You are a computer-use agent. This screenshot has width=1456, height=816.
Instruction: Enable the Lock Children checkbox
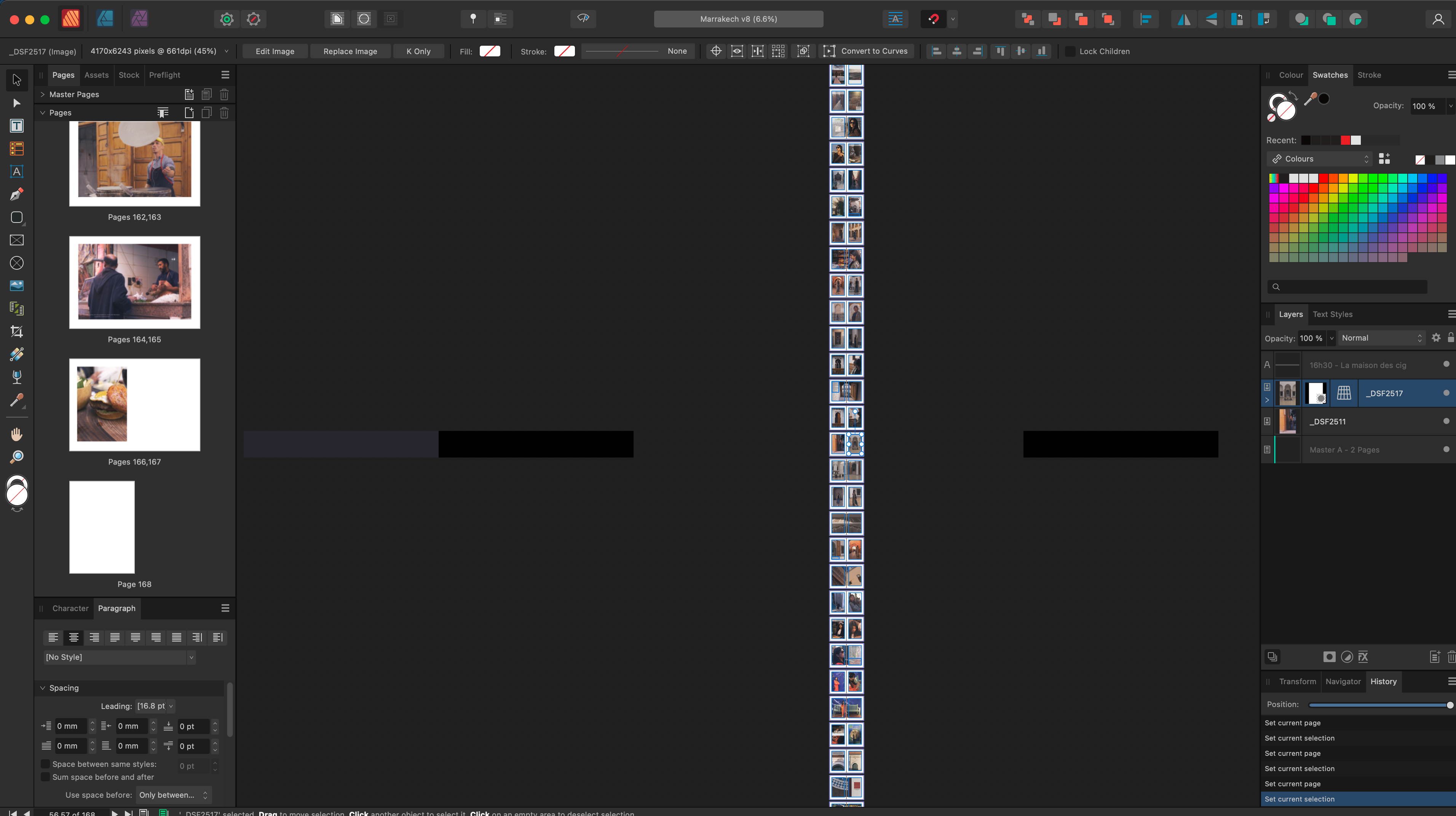[1070, 51]
